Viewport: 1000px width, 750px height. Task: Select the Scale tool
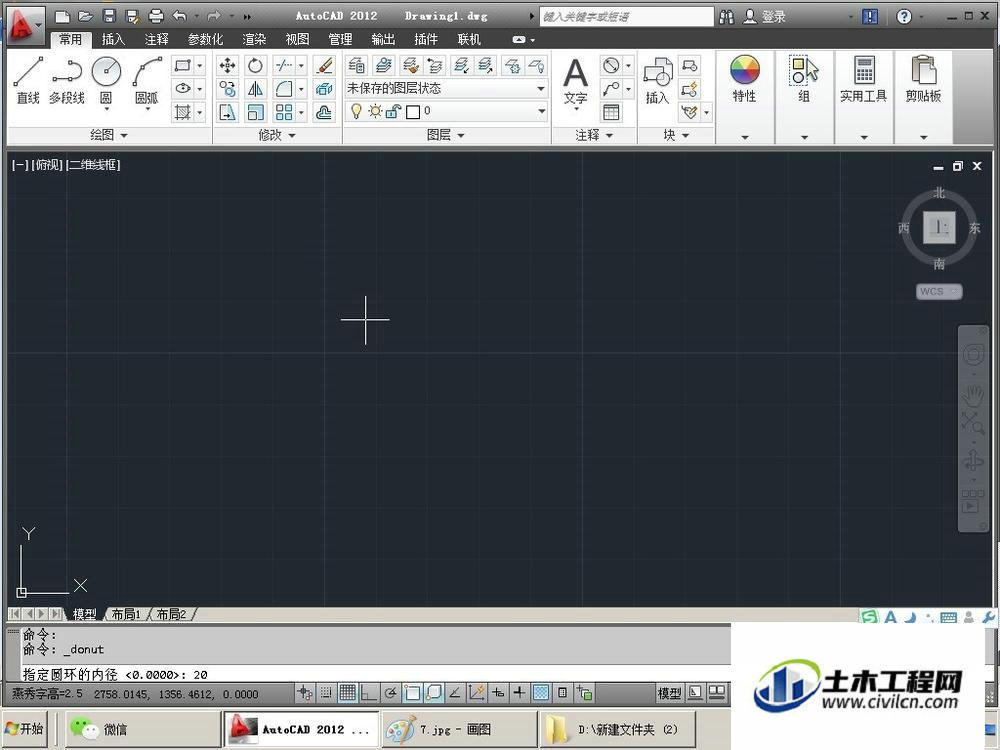(255, 113)
